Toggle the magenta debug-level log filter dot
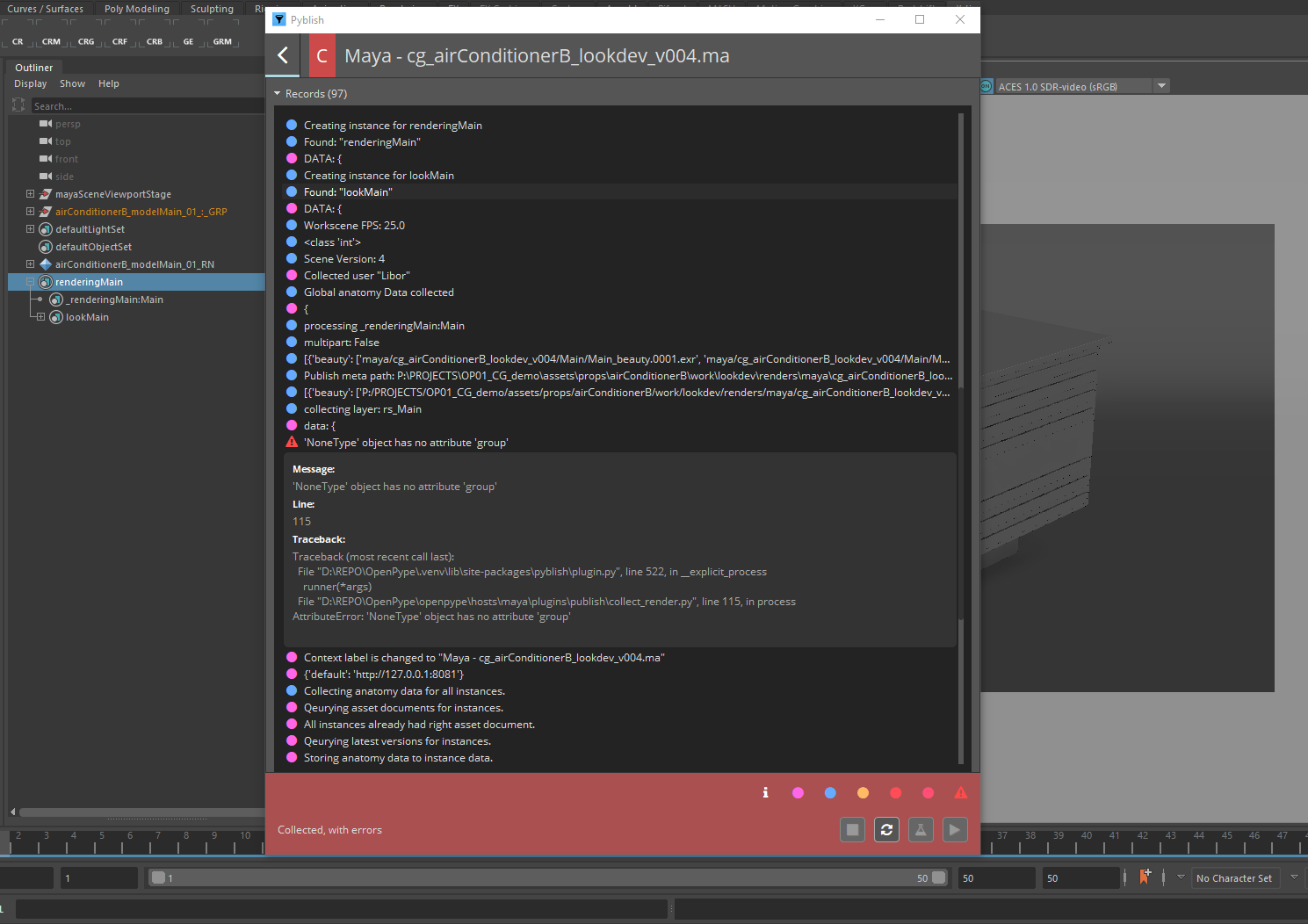The width and height of the screenshot is (1308, 924). (x=798, y=792)
